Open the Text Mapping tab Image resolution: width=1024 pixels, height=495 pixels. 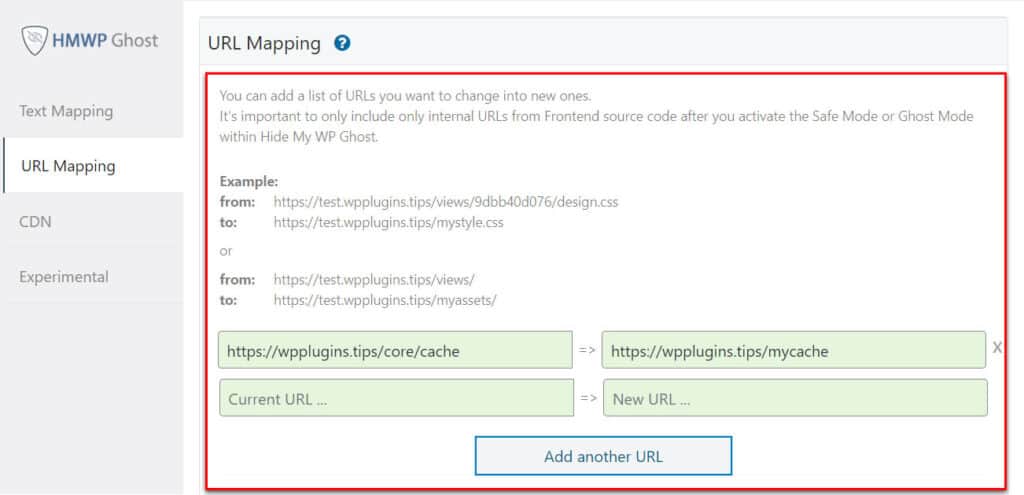pyautogui.click(x=66, y=111)
